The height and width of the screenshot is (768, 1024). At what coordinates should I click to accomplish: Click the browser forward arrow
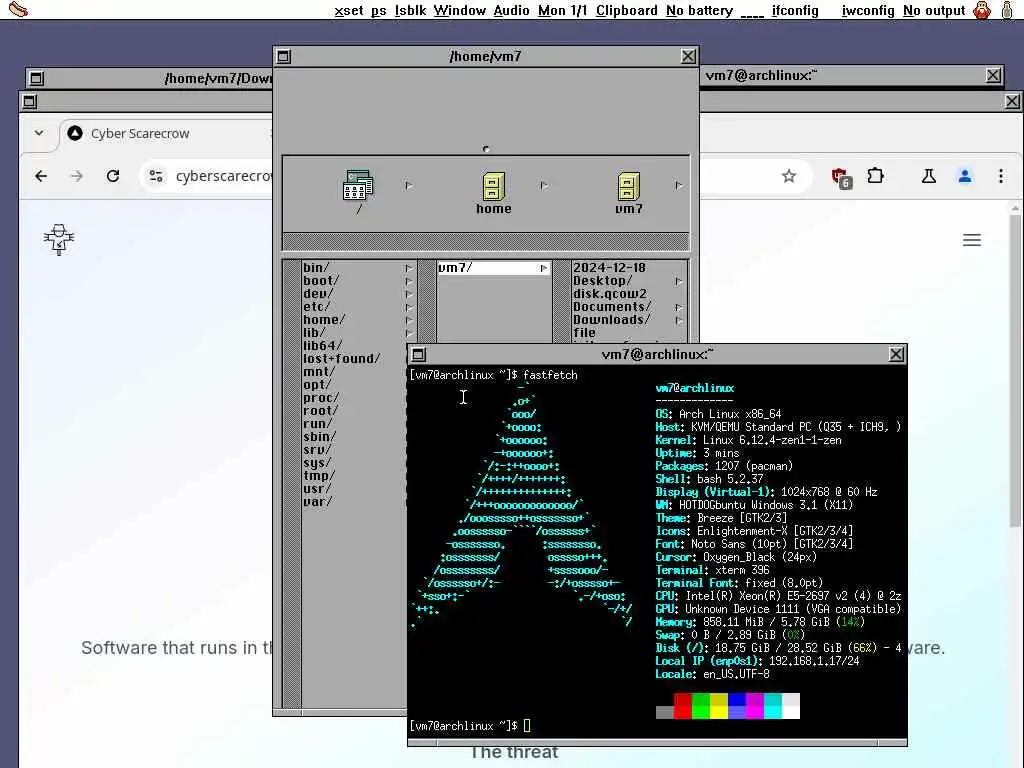(76, 176)
